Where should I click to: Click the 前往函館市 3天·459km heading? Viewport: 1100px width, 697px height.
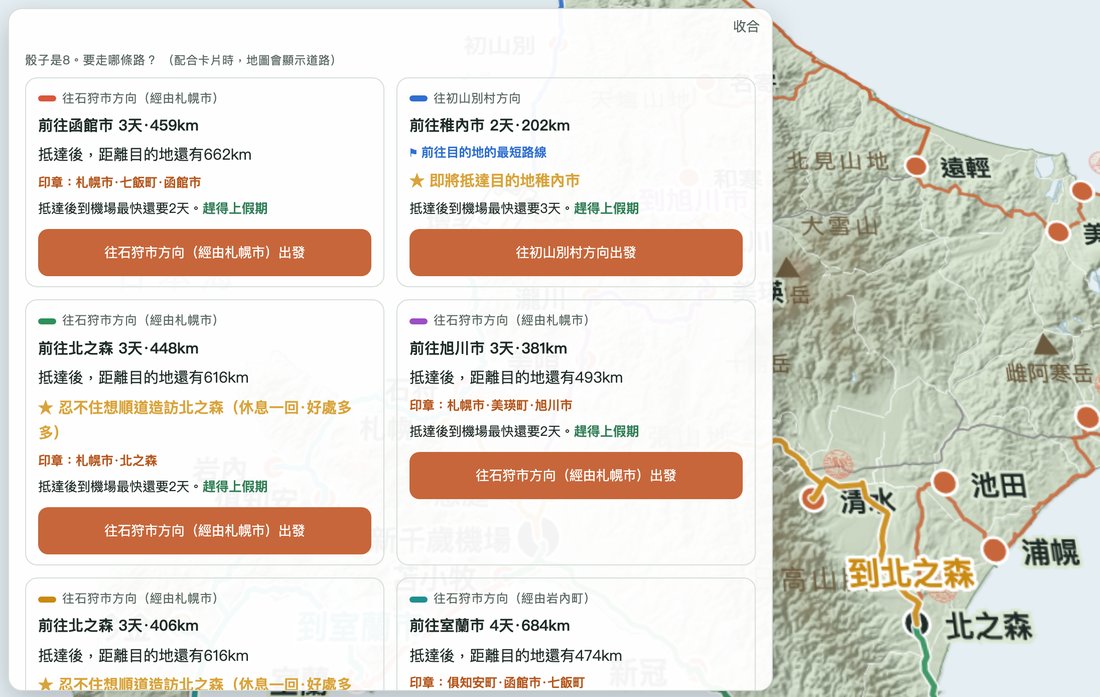(119, 126)
